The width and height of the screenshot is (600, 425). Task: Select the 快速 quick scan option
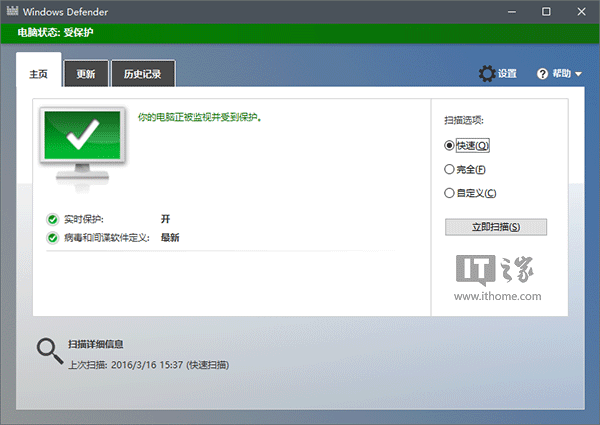click(x=449, y=144)
